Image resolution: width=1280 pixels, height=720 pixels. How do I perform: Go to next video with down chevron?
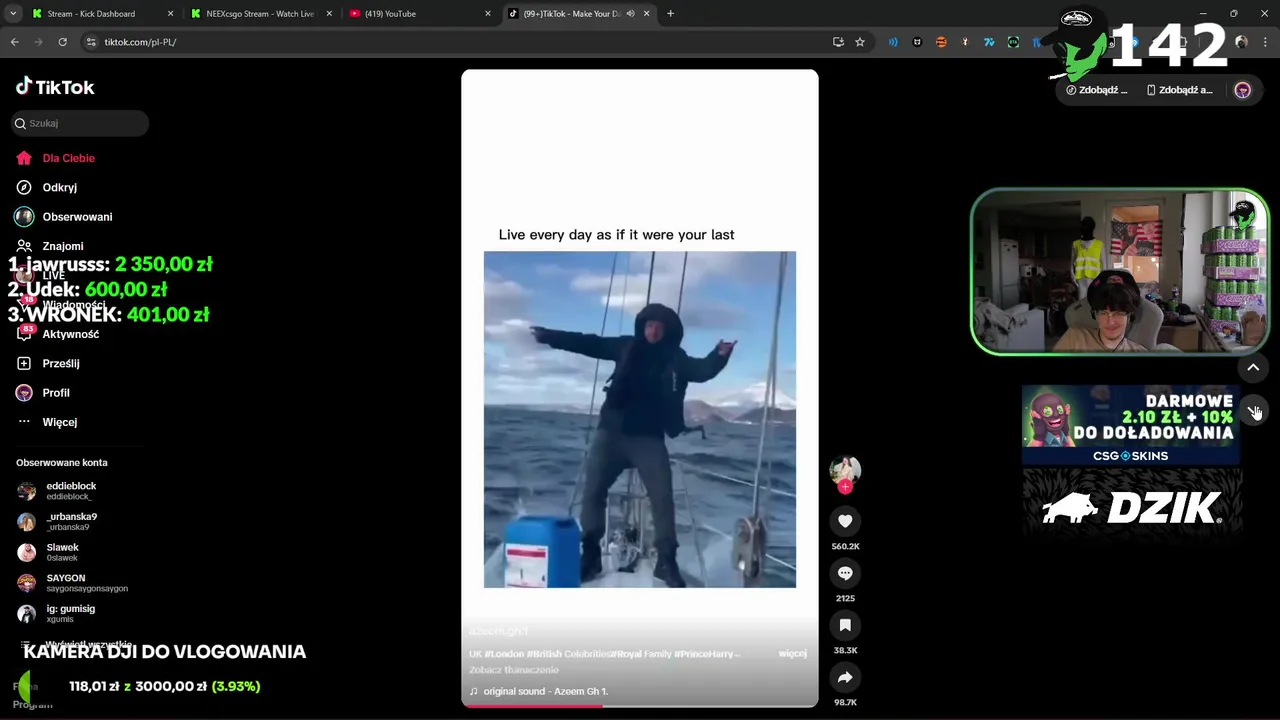[x=1254, y=412]
